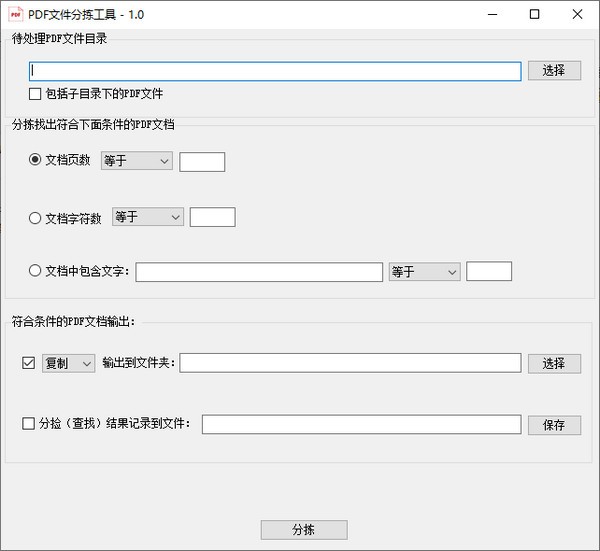Minimize the PDF文件分拣工具 window
This screenshot has width=600, height=551.
pyautogui.click(x=492, y=15)
